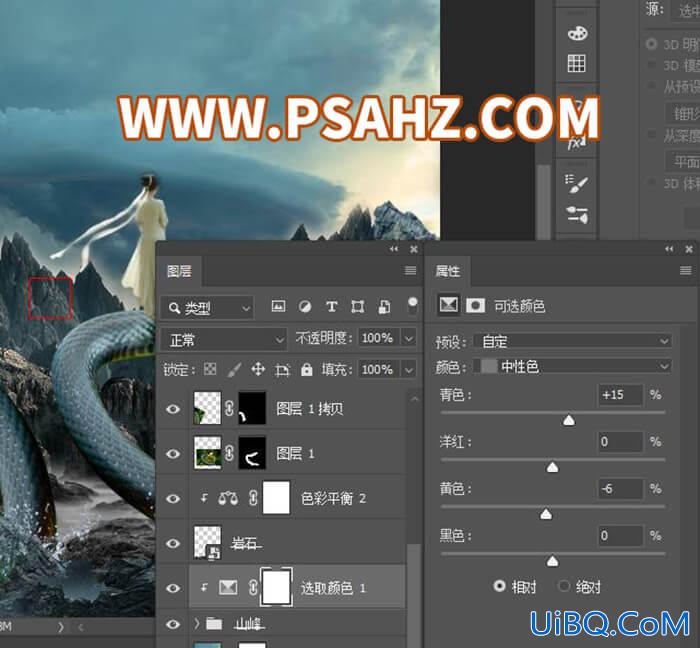
Task: Select the 相对 radio option
Action: 500,586
